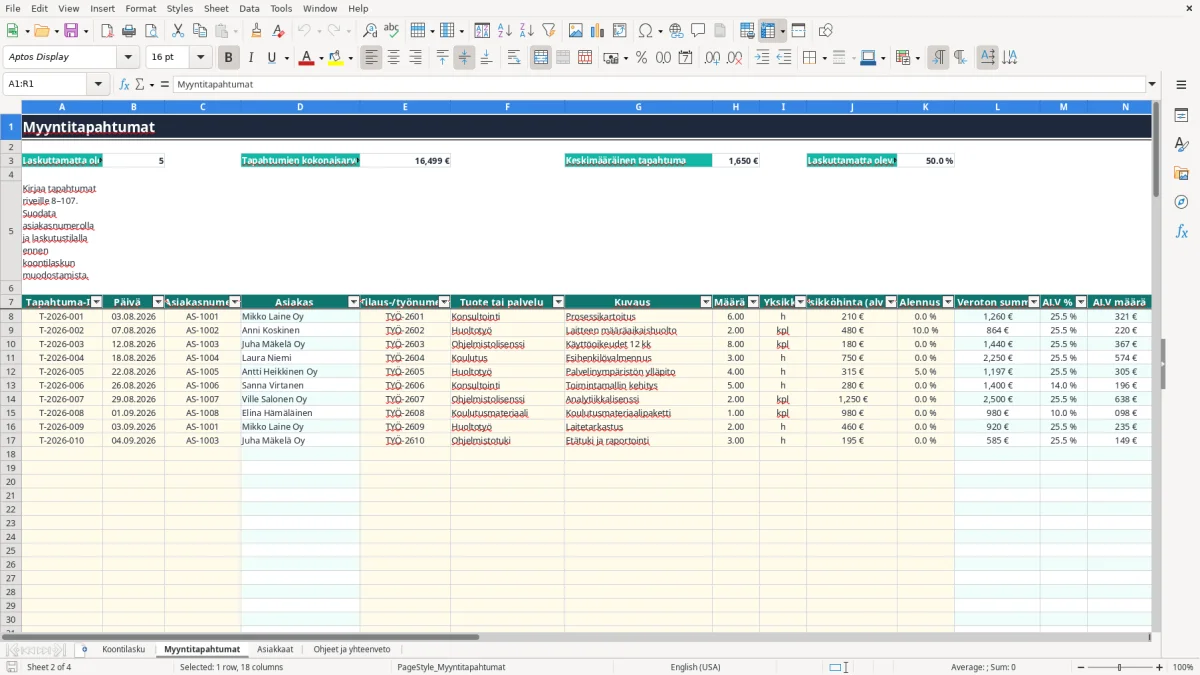Toggle merge and center cells
This screenshot has height=675, width=1200.
(x=541, y=58)
